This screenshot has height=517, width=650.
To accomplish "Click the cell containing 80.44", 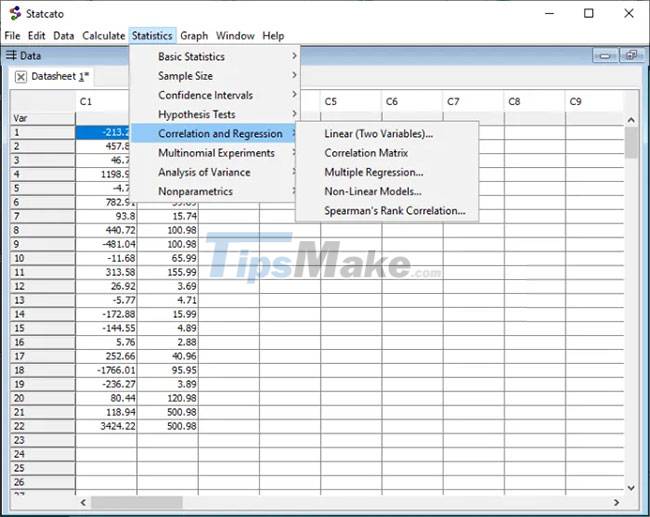I will 106,398.
